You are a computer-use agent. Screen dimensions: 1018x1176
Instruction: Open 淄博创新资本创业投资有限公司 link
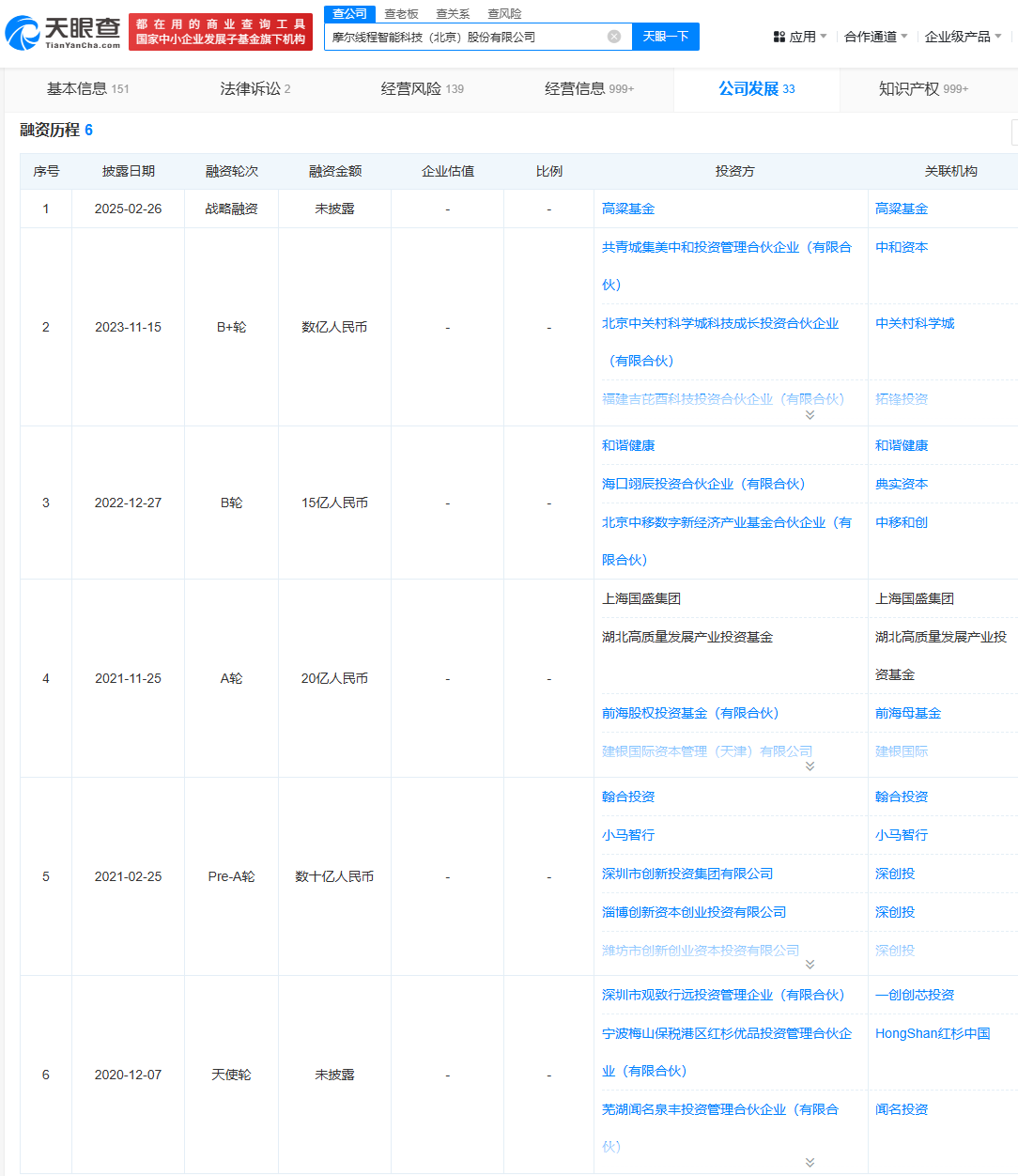[x=694, y=912]
